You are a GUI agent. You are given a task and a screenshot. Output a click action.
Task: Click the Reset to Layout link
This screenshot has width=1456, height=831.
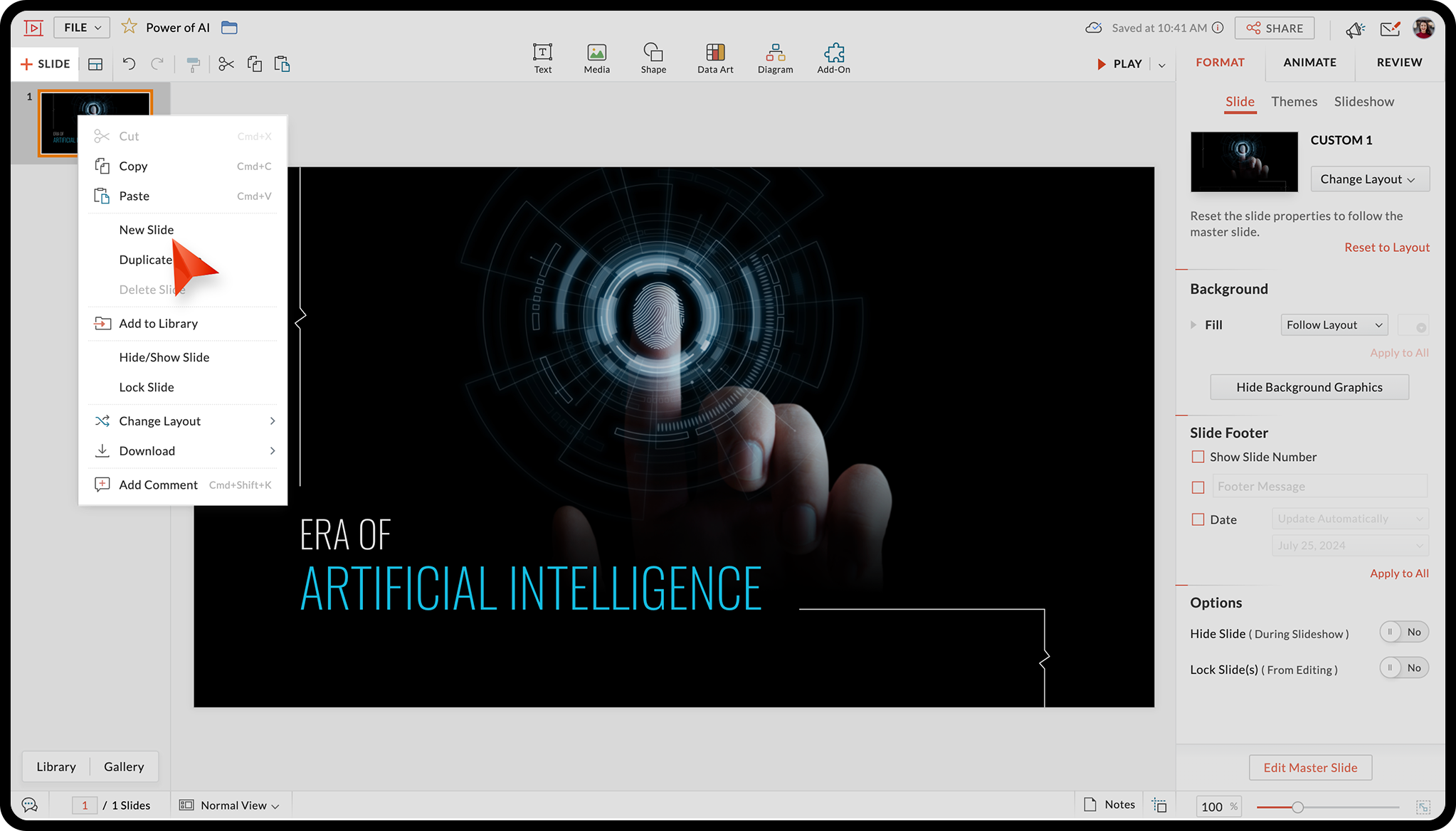[1386, 248]
